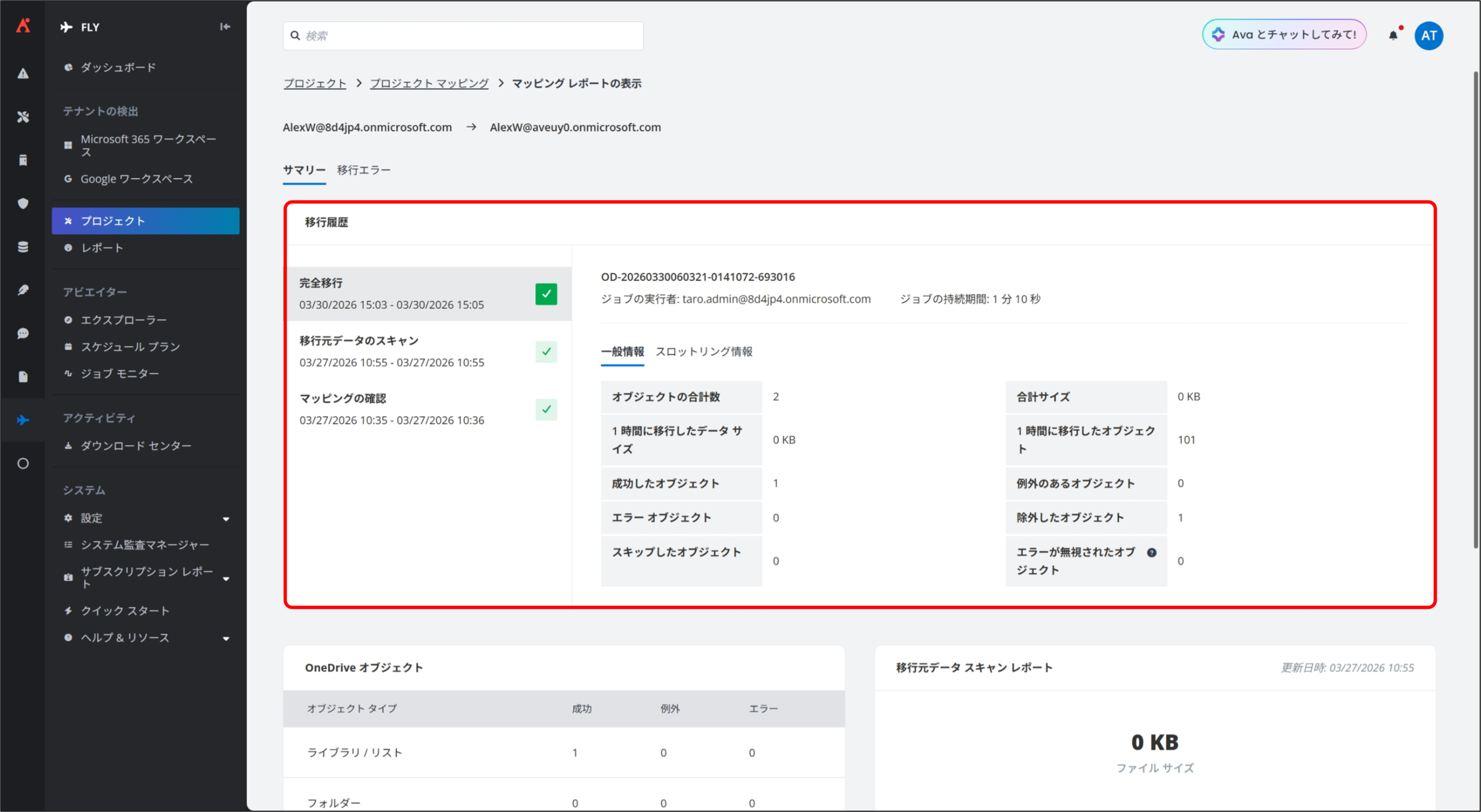Switch to the 移行エラー tab
1481x812 pixels.
click(x=363, y=170)
